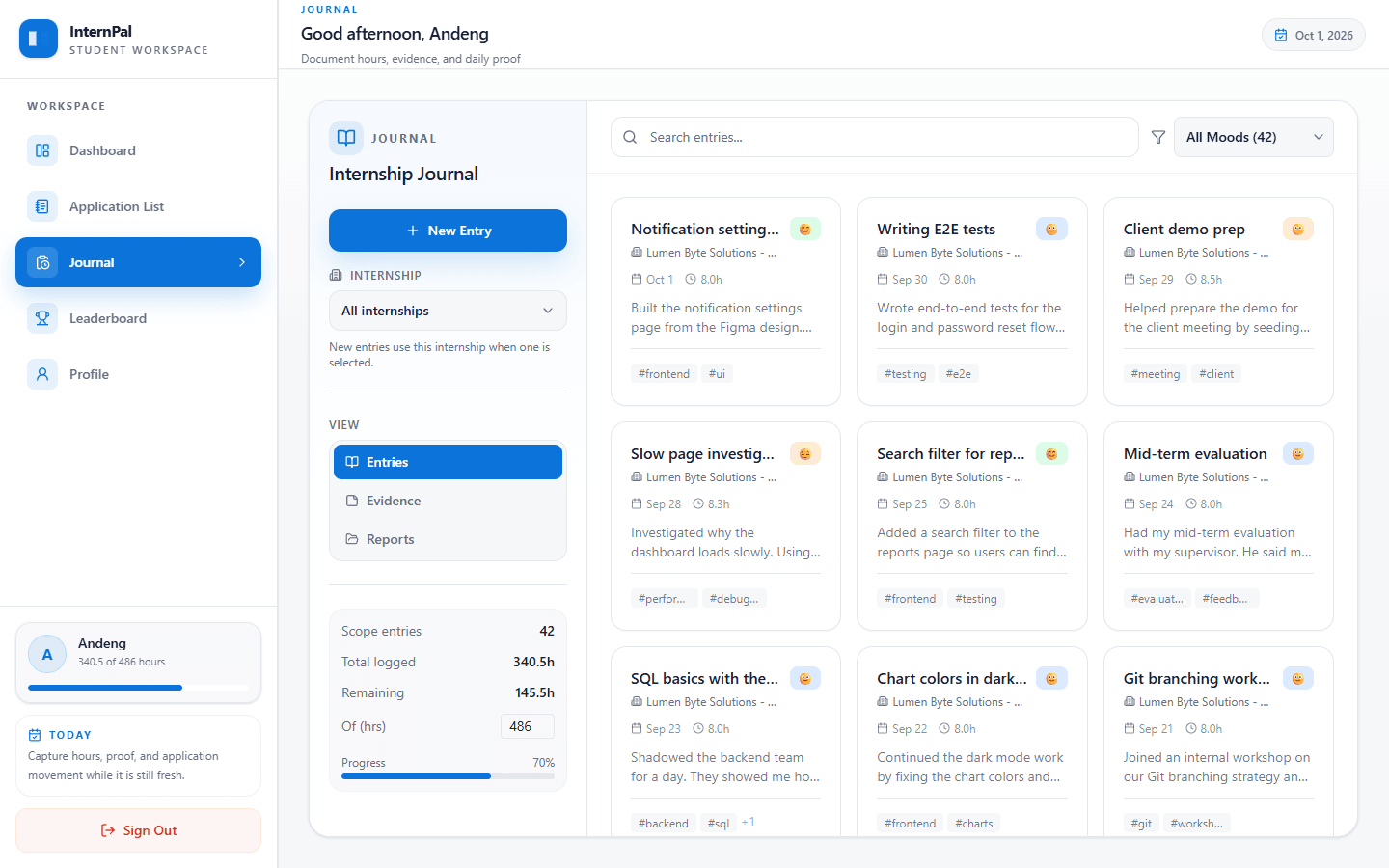1389x868 pixels.
Task: Click the #frontend tag on Notification settings card
Action: (x=664, y=373)
